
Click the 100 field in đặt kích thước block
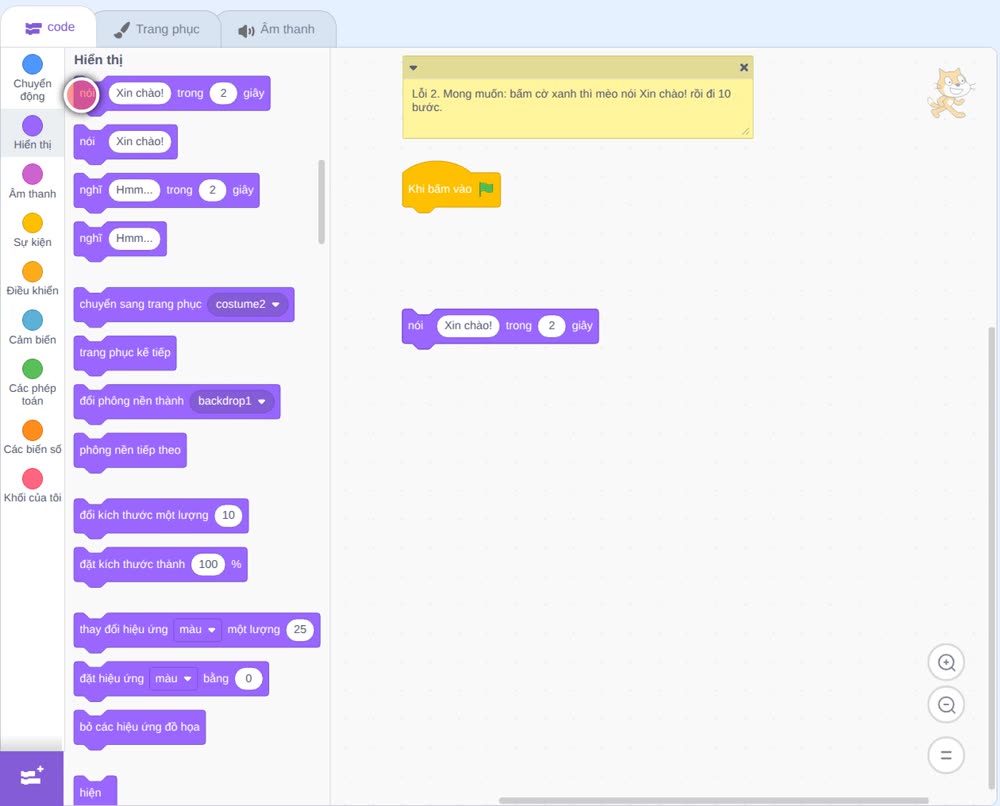pyautogui.click(x=209, y=564)
